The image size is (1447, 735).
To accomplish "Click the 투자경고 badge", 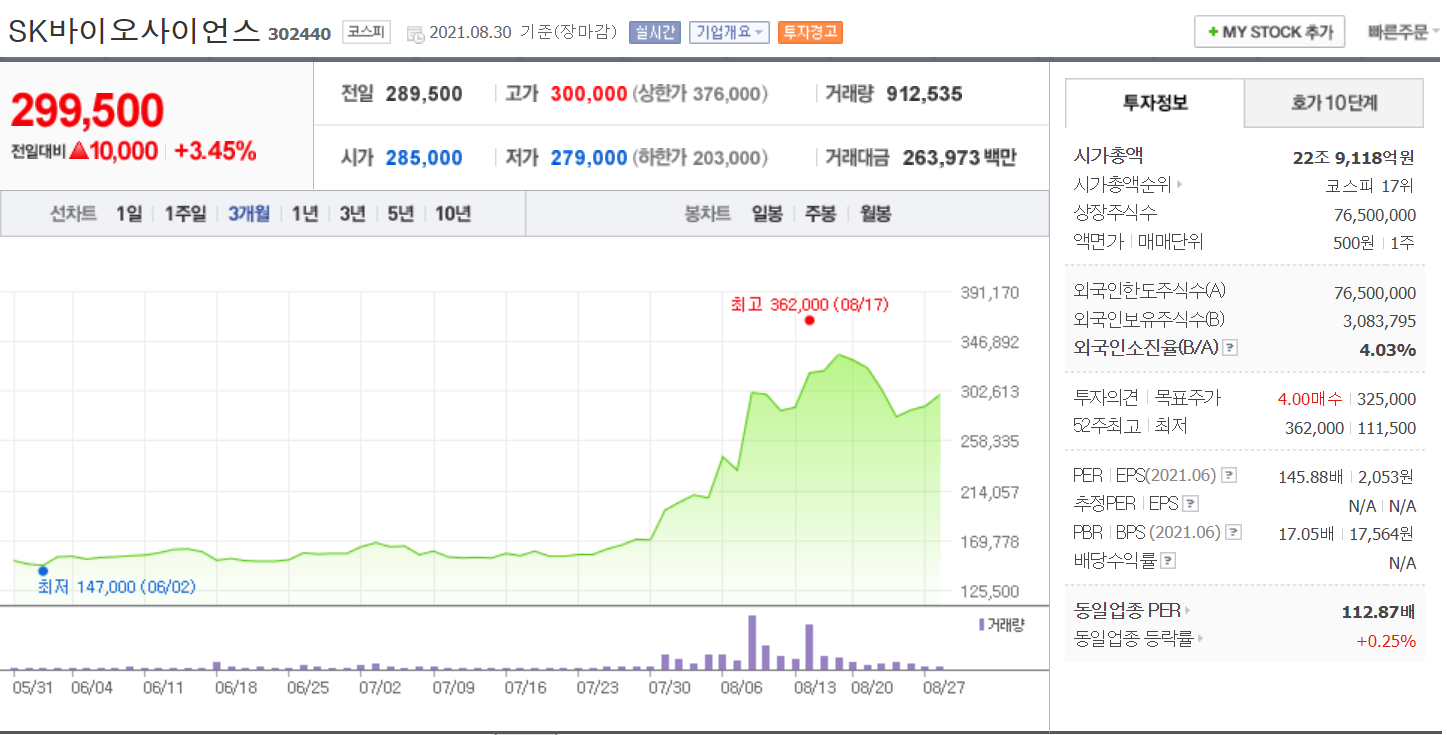I will tap(810, 32).
